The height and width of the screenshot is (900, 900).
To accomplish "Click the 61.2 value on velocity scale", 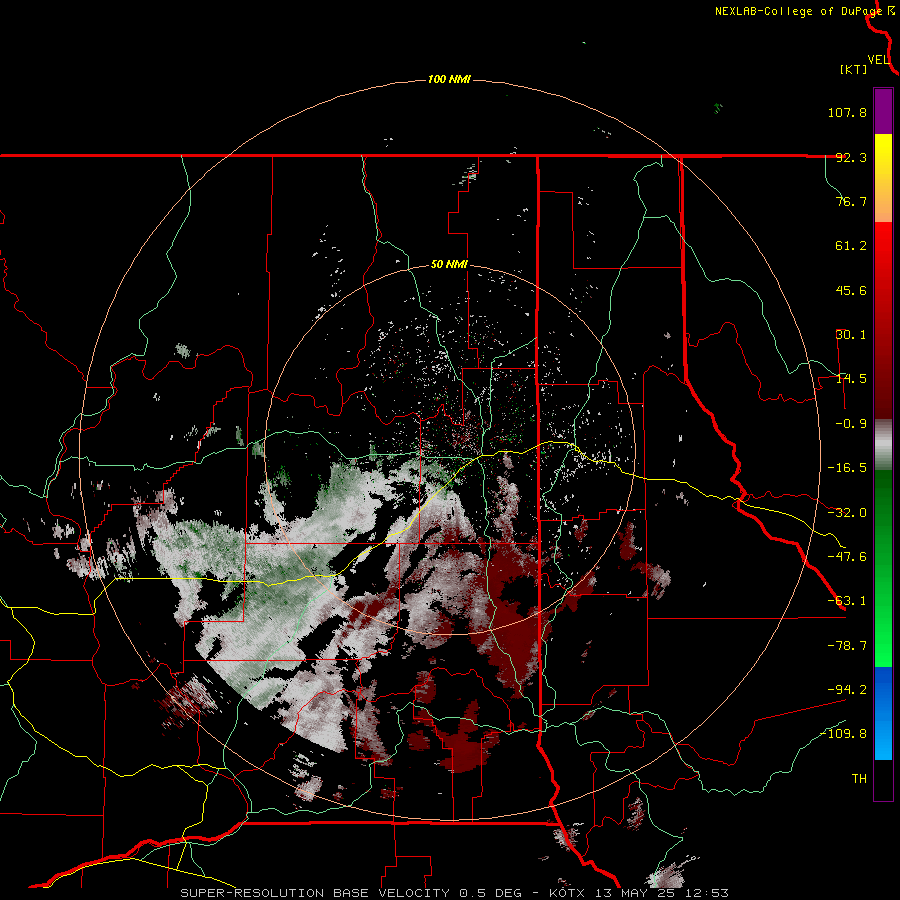I will tap(851, 246).
